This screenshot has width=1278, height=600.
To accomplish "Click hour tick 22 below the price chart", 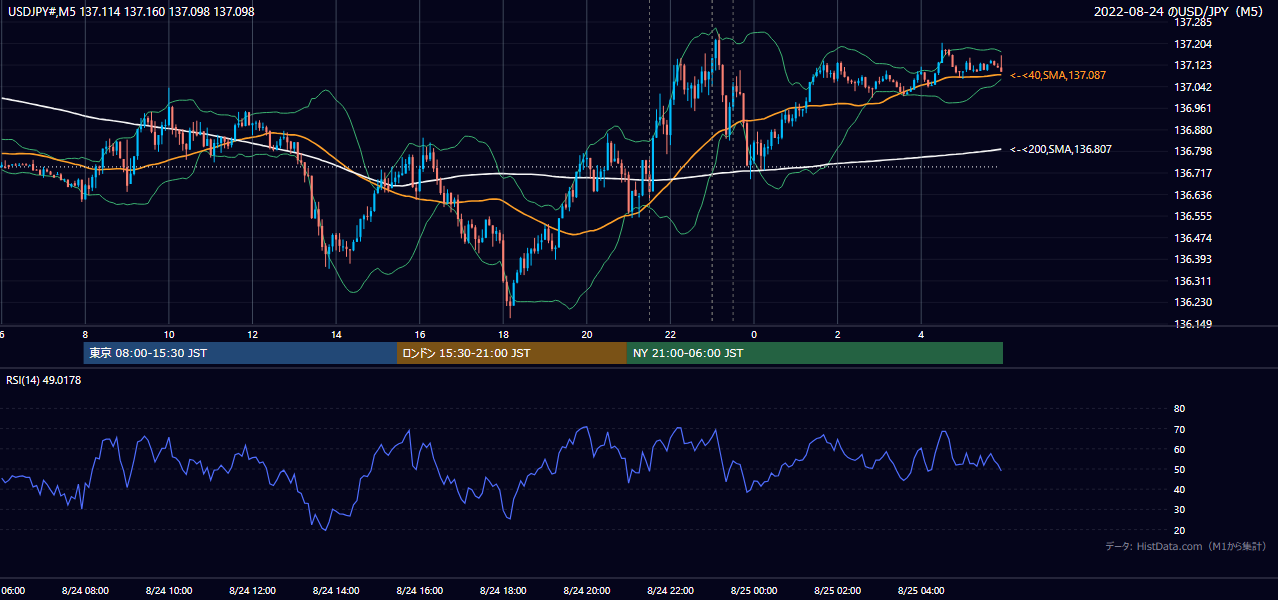I will pyautogui.click(x=671, y=335).
